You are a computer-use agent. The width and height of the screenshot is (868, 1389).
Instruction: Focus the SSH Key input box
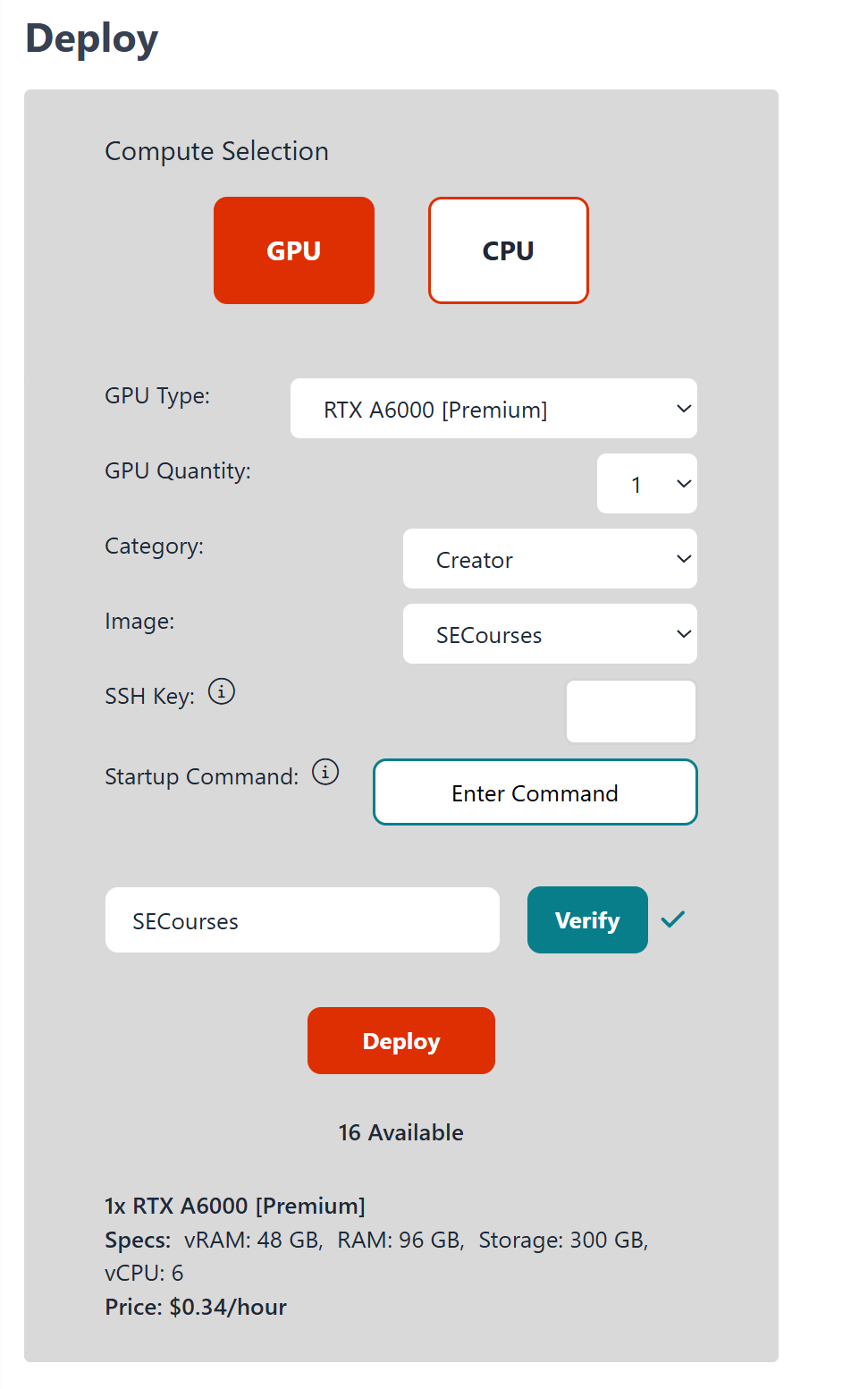pos(631,711)
